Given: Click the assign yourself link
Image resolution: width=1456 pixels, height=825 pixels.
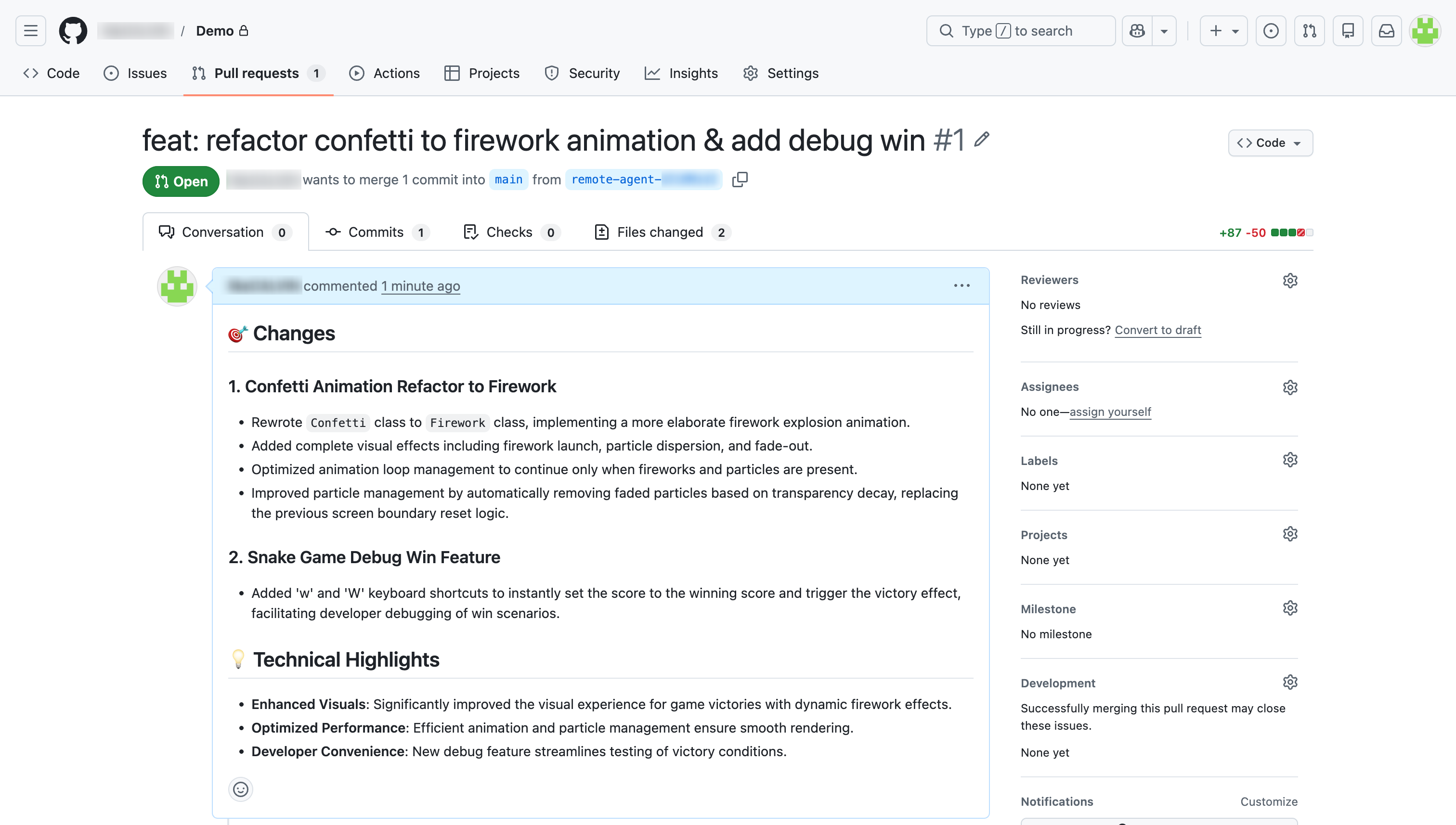Looking at the screenshot, I should pyautogui.click(x=1110, y=412).
